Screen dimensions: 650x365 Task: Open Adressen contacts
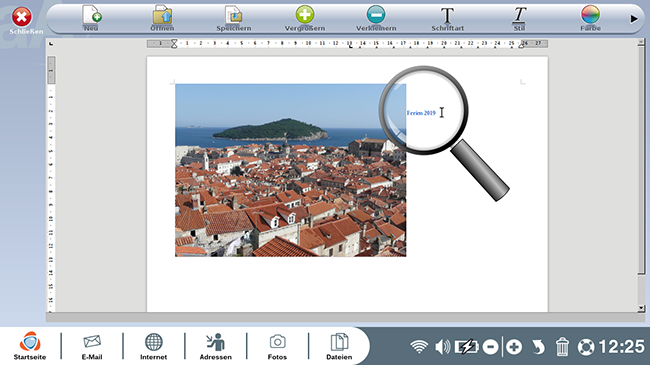pos(216,346)
